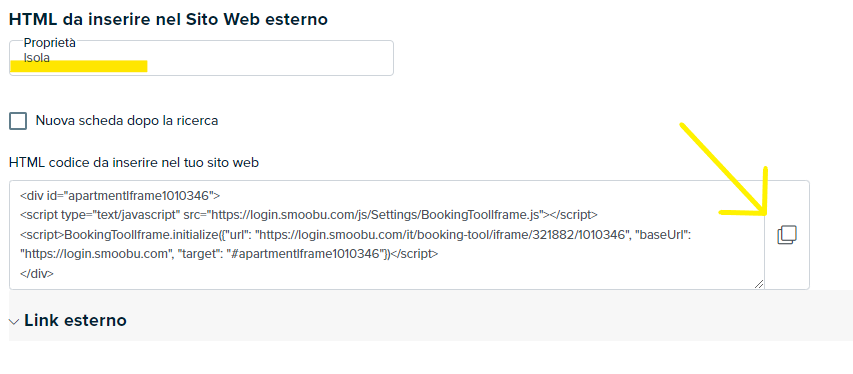Viewport: 853px width, 374px height.
Task: Click the 'Link esterno' section title
Action: 75,320
